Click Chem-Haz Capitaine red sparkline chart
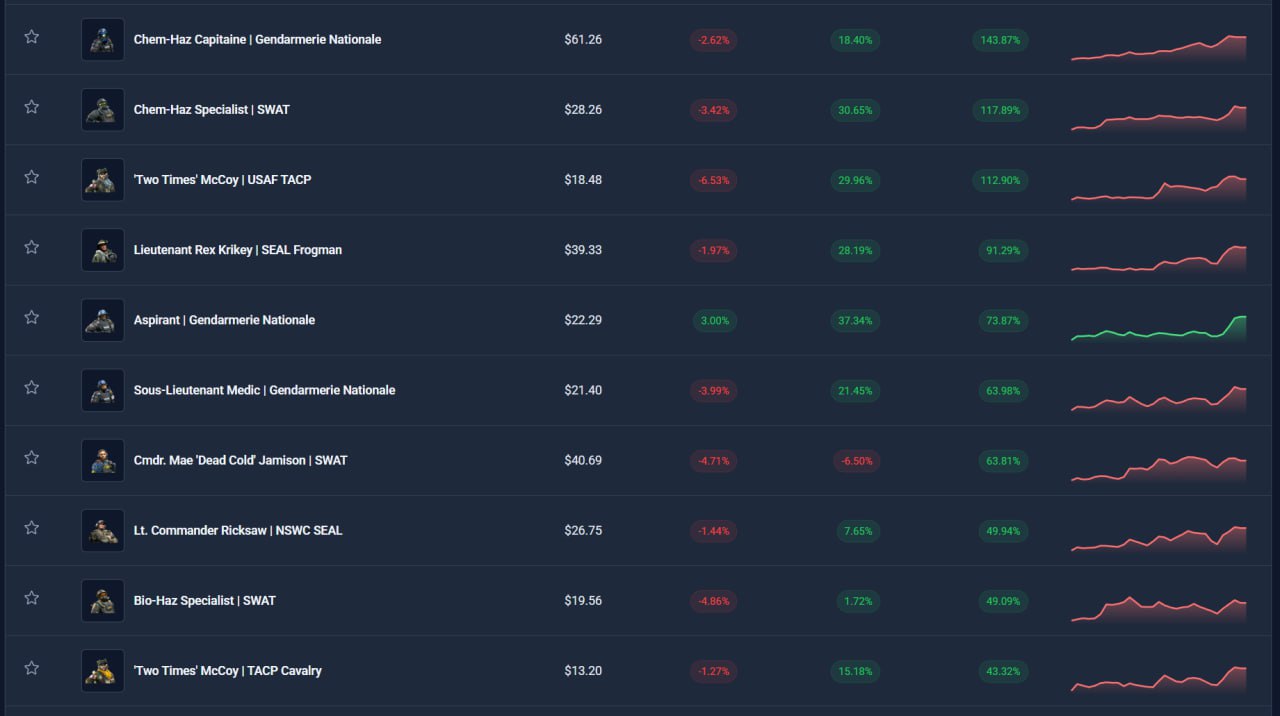This screenshot has height=716, width=1280. click(x=1159, y=48)
